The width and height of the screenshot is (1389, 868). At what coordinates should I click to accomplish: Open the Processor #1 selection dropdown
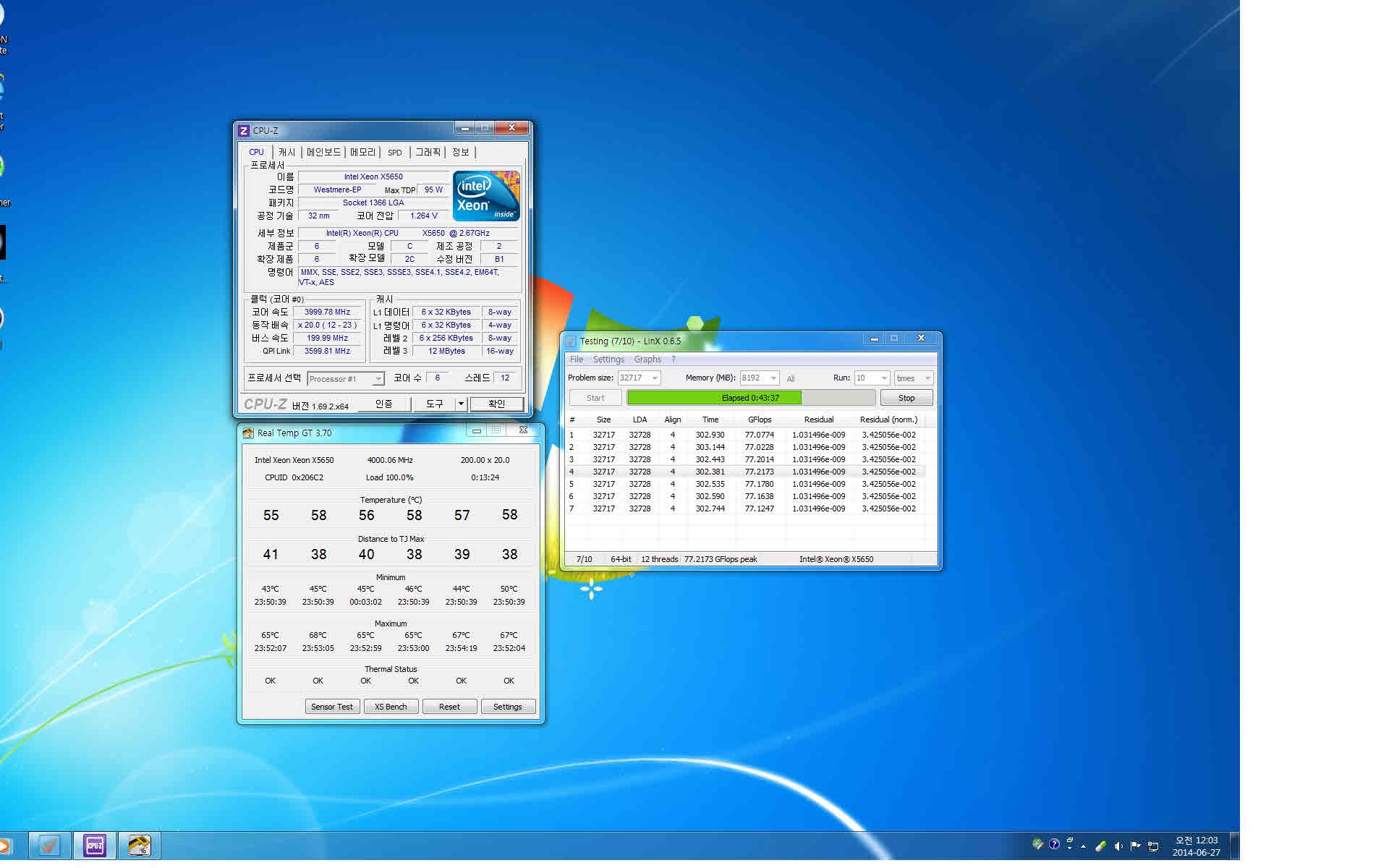tap(346, 379)
